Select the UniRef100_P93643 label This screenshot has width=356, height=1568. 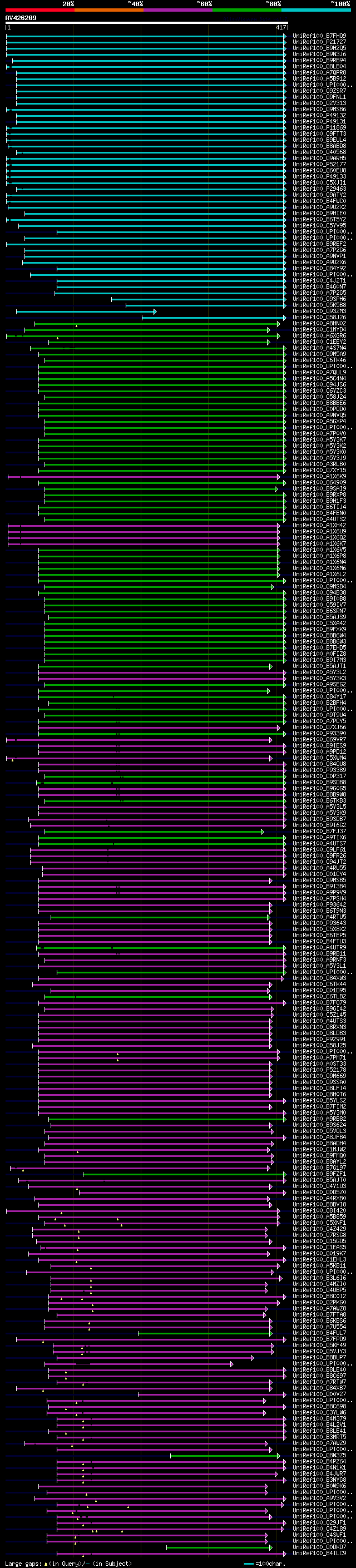coord(319,923)
